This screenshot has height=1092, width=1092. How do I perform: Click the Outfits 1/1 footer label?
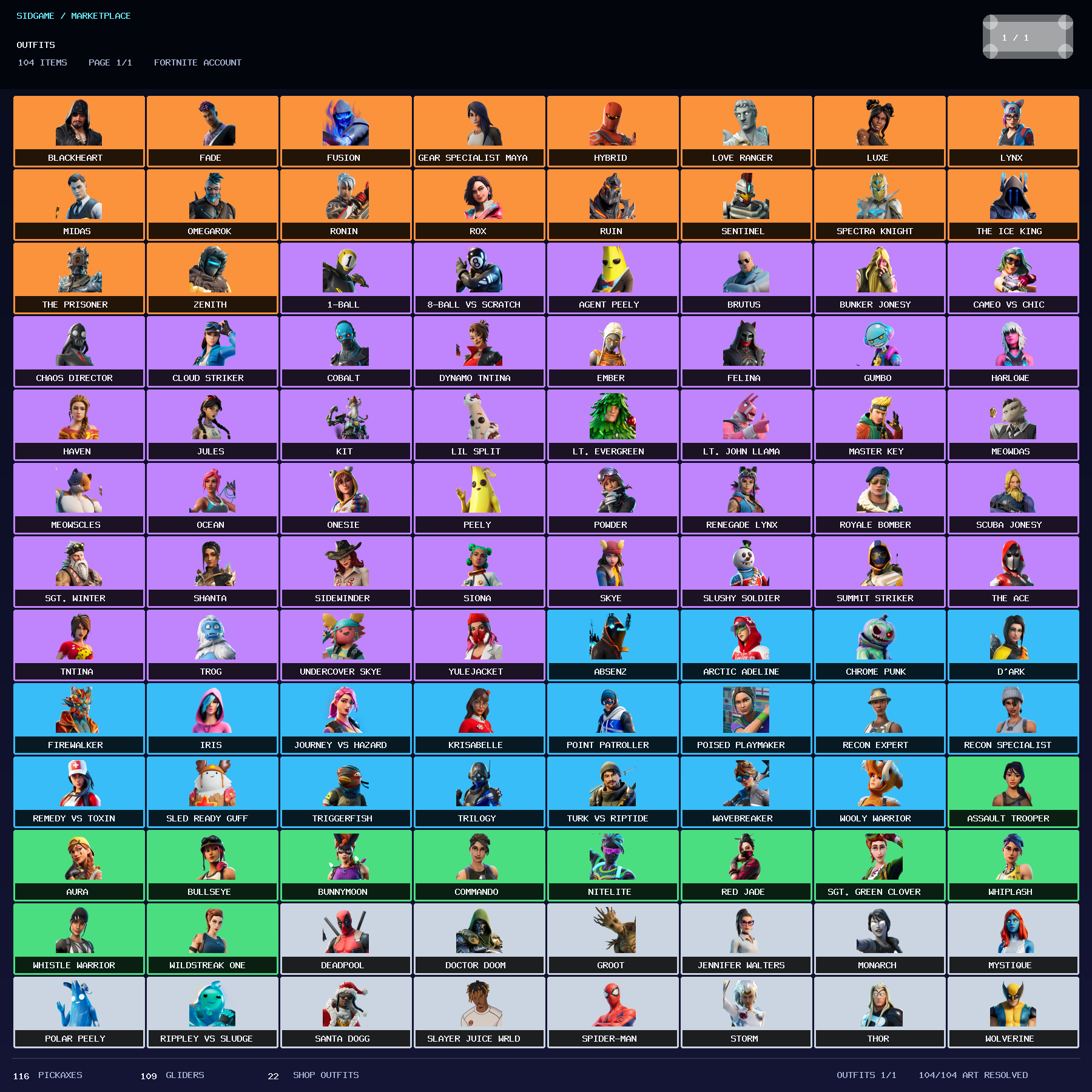point(866,1075)
